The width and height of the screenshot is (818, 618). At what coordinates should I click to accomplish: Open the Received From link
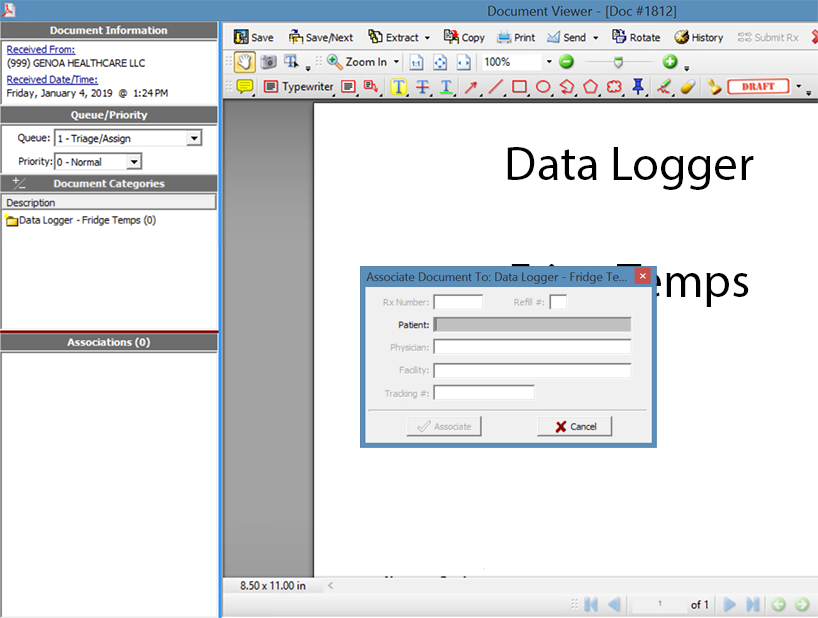(41, 49)
